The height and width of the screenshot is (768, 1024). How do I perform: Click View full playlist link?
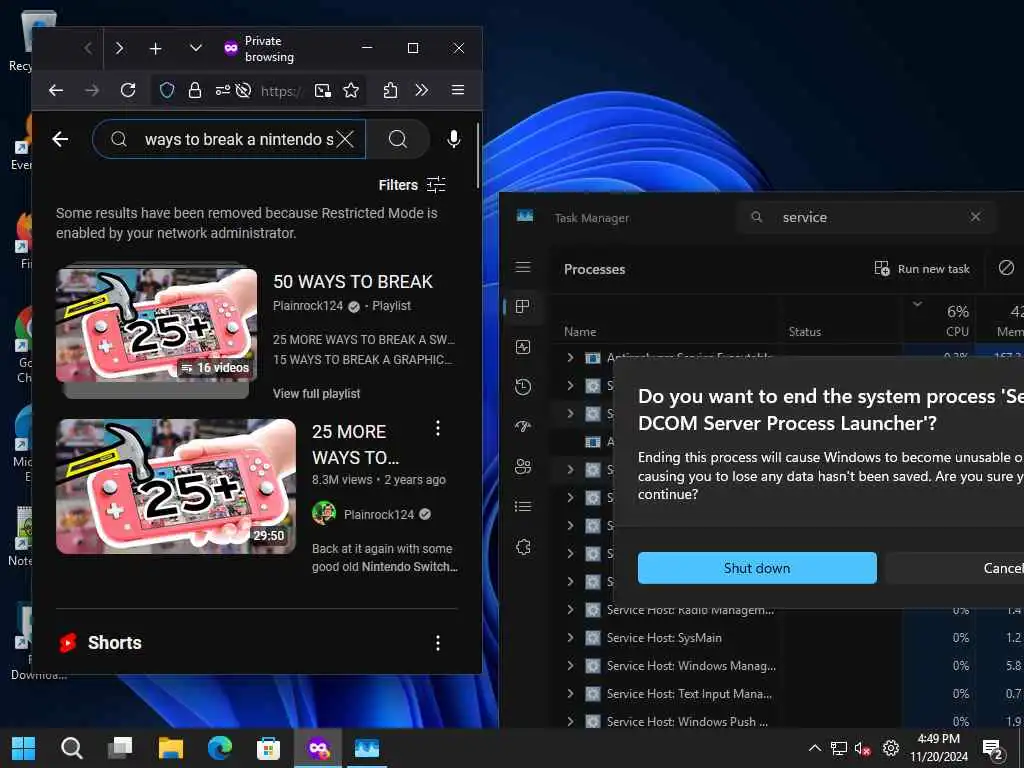[317, 393]
